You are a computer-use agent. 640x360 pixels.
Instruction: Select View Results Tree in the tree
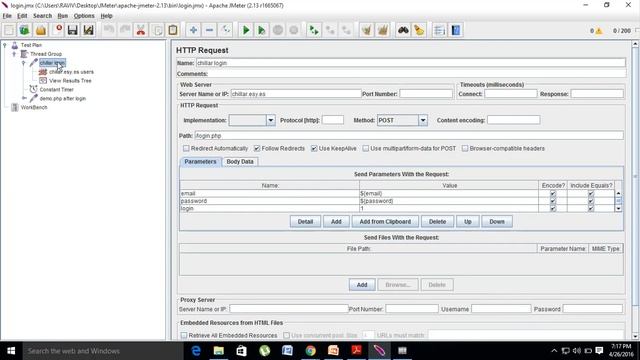tap(70, 81)
